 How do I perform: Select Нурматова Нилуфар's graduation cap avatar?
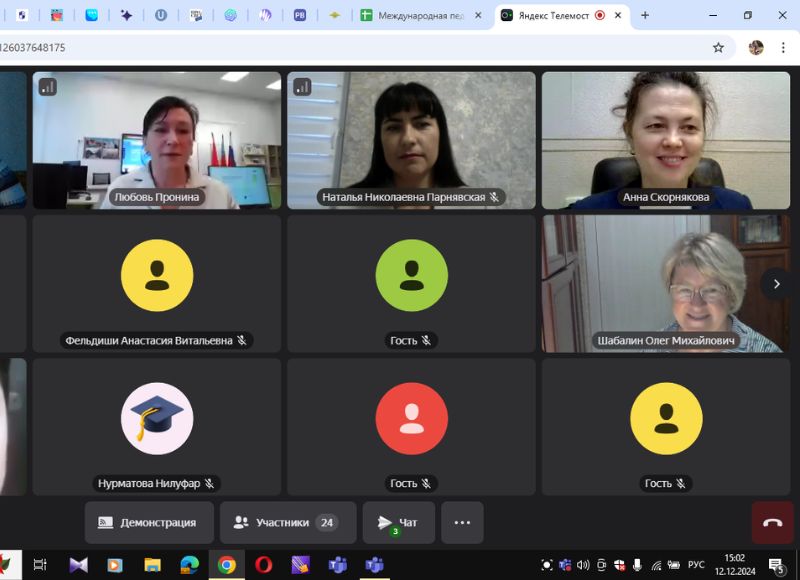coord(157,418)
